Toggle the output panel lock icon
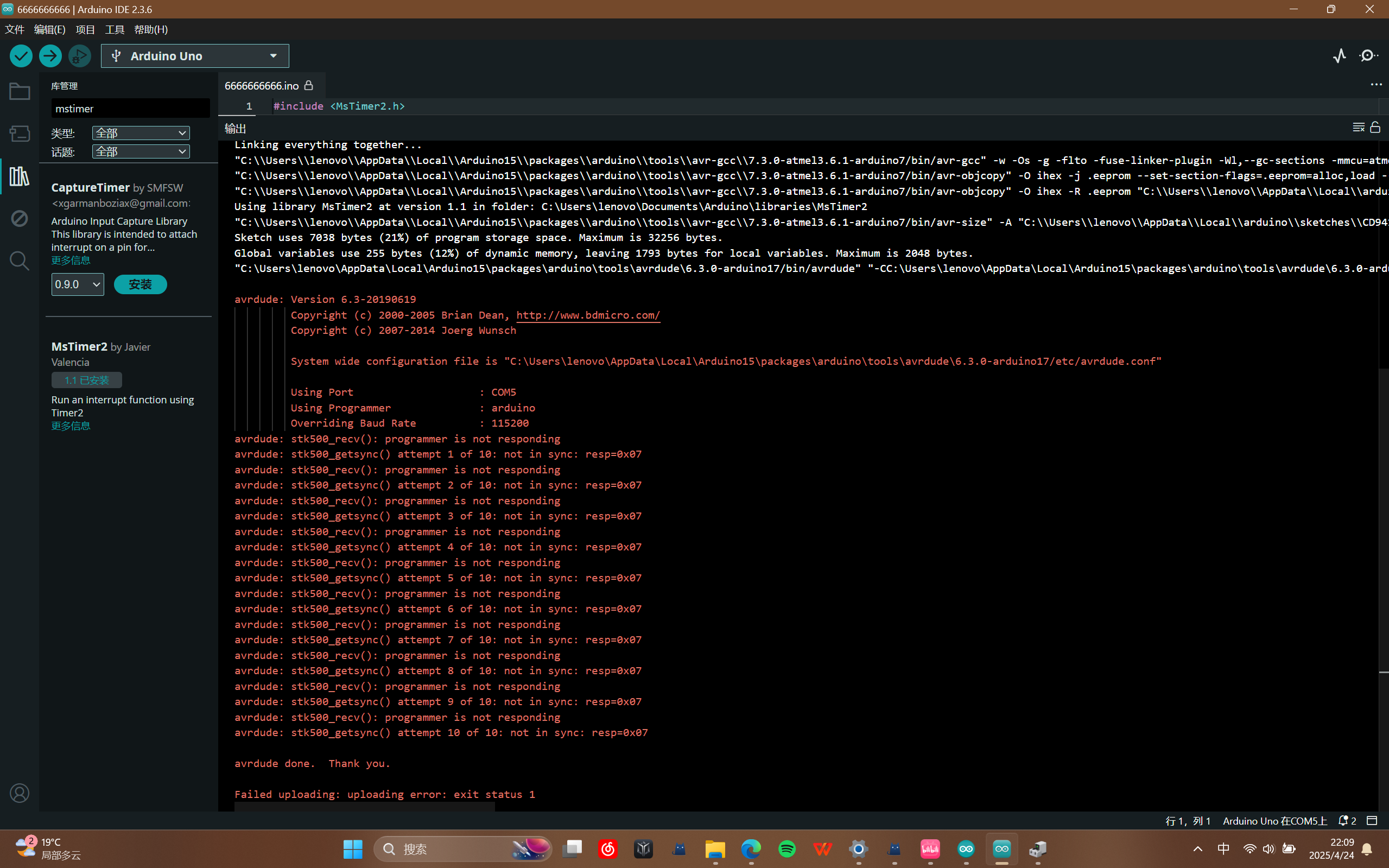 pos(1375,128)
